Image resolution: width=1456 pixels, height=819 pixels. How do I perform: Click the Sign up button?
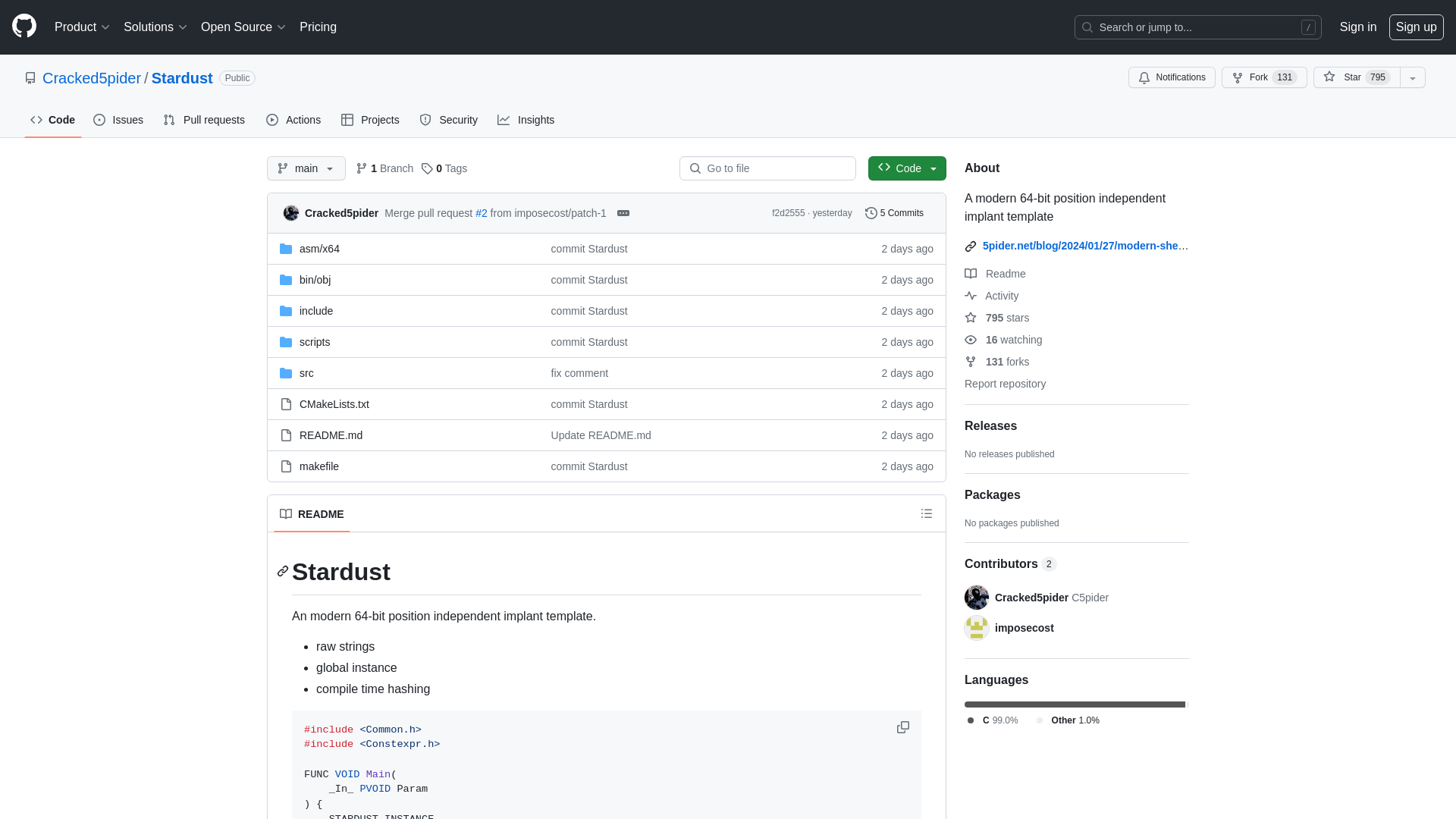1416,27
